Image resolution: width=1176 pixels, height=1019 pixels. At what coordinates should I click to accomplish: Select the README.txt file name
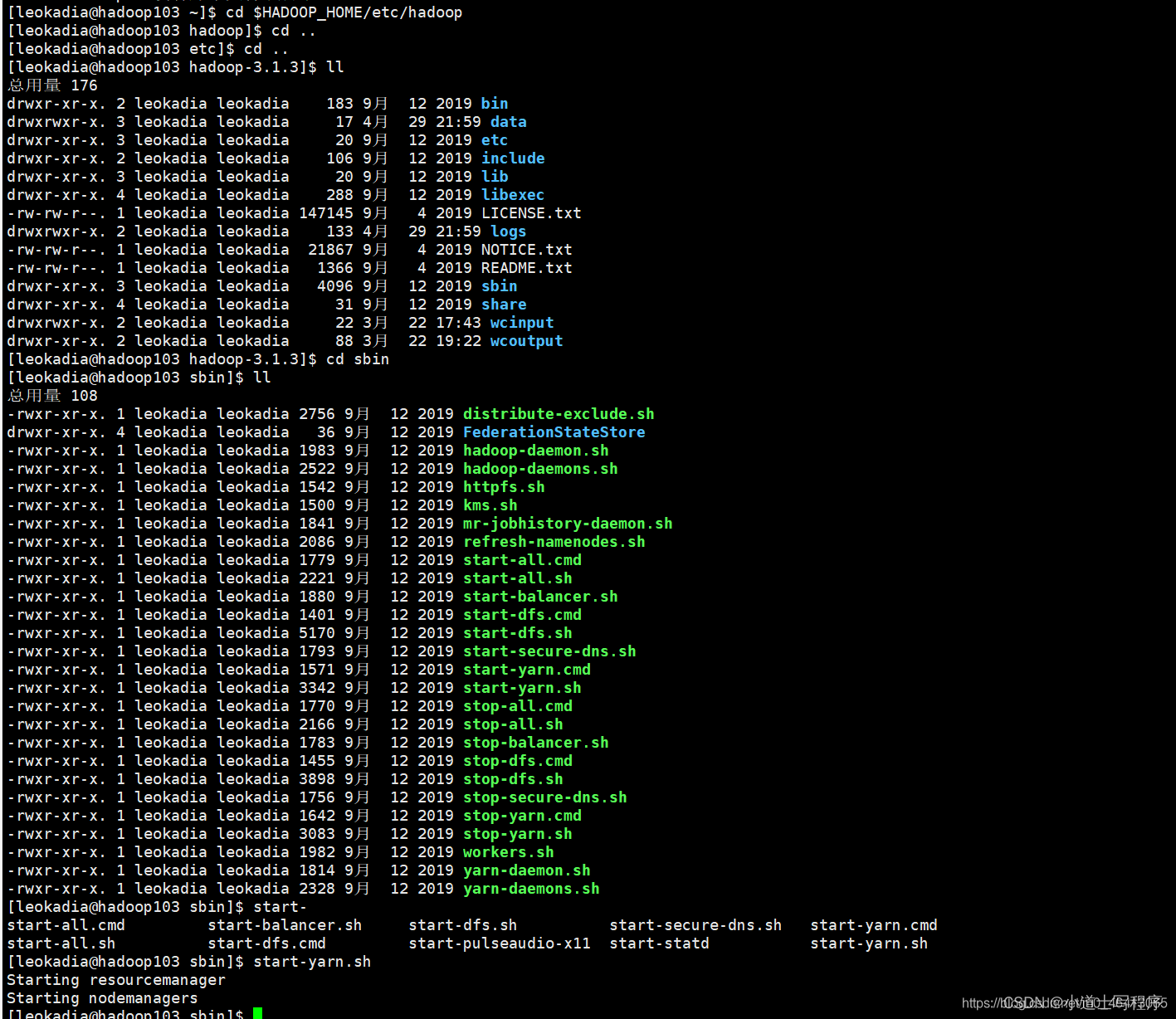pos(527,268)
